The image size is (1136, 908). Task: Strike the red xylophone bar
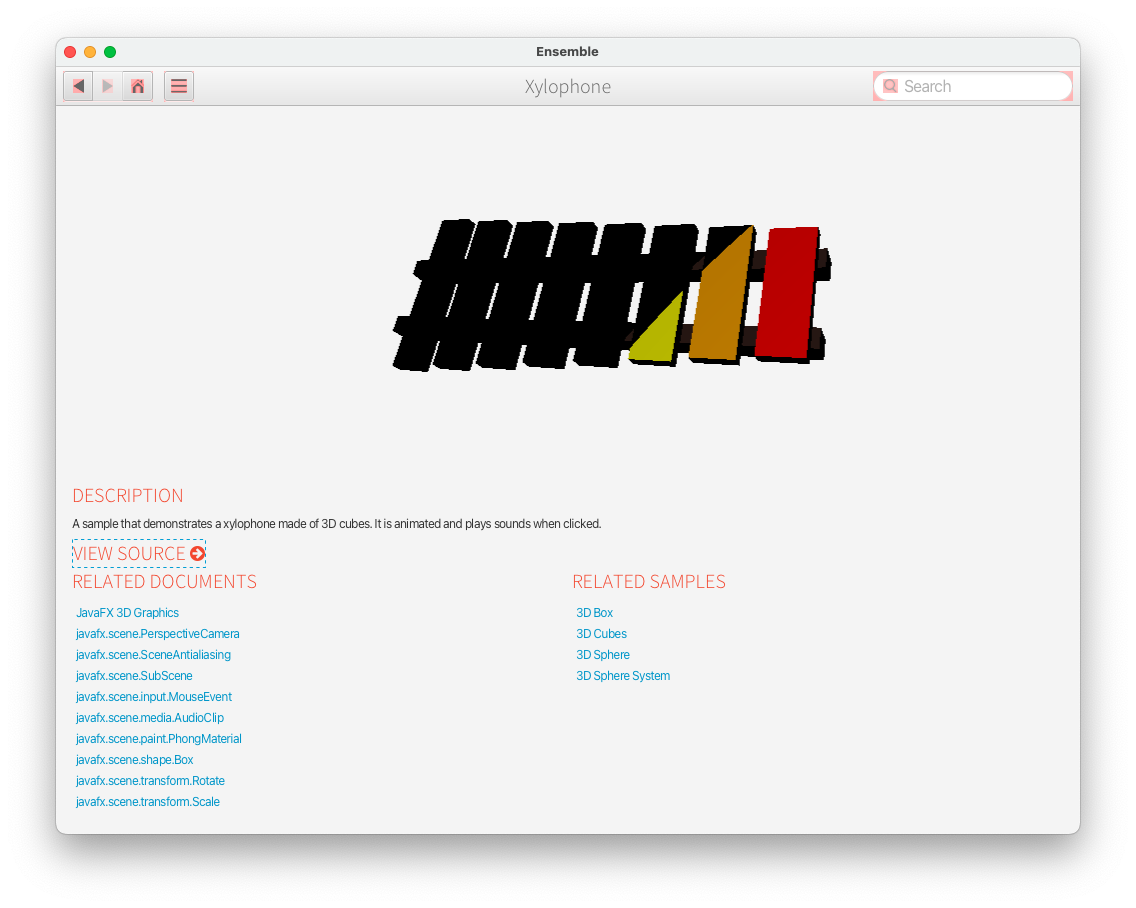pyautogui.click(x=786, y=292)
